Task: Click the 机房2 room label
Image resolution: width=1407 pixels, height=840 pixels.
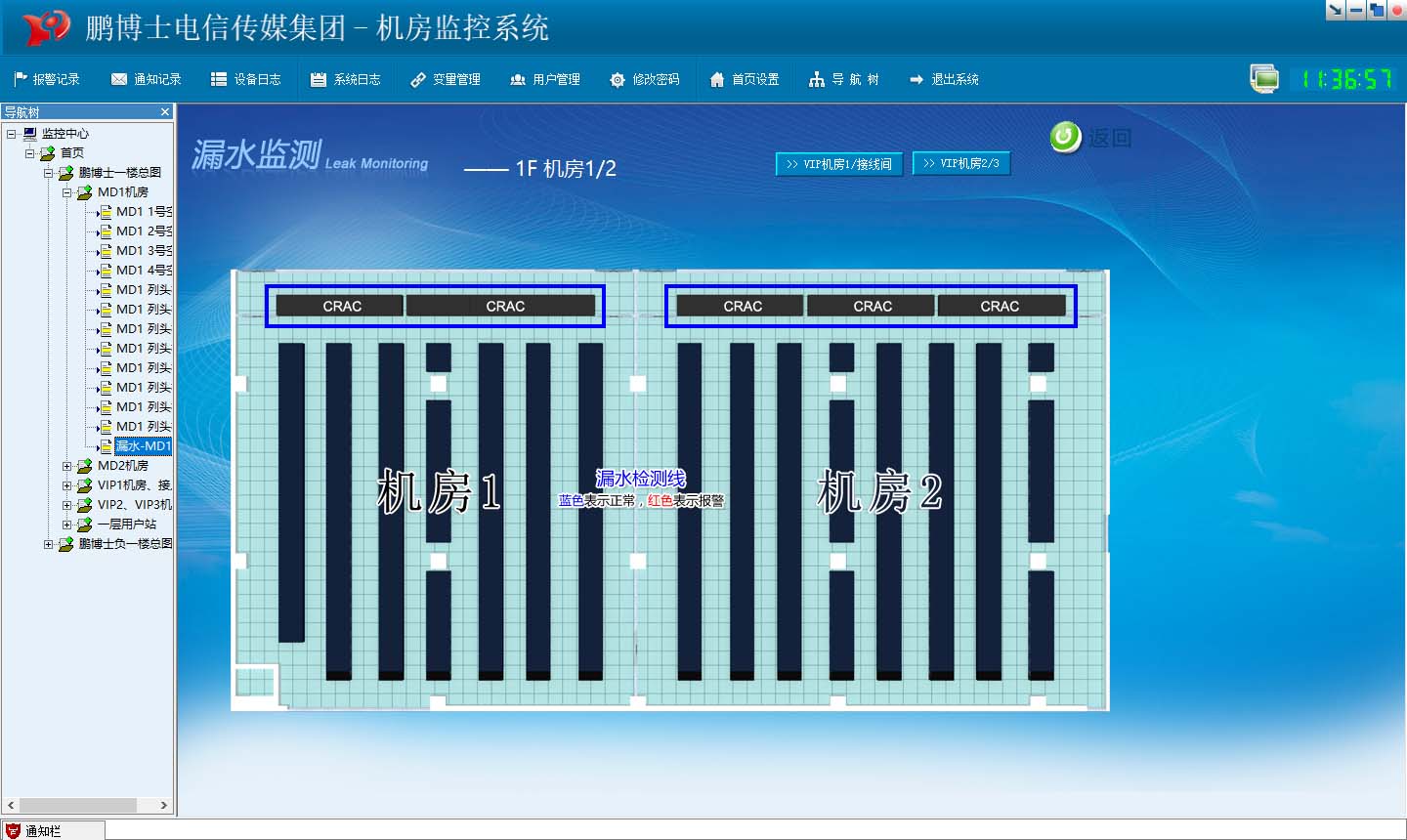Action: tap(879, 491)
